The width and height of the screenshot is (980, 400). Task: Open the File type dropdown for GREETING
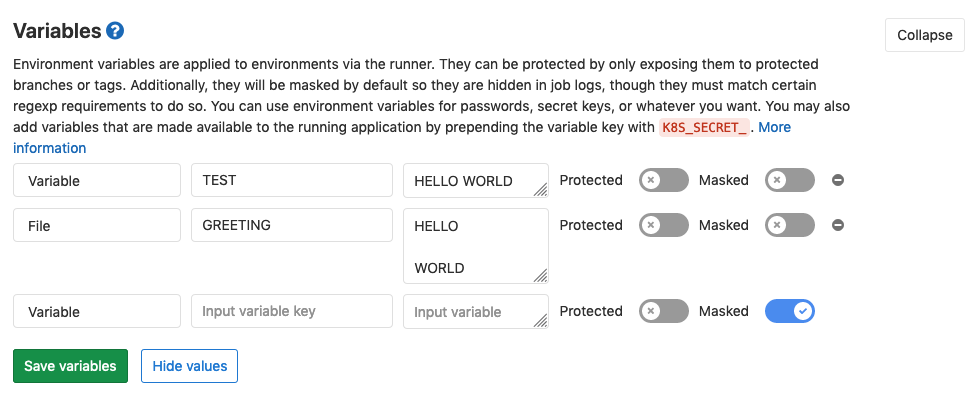pyautogui.click(x=97, y=225)
